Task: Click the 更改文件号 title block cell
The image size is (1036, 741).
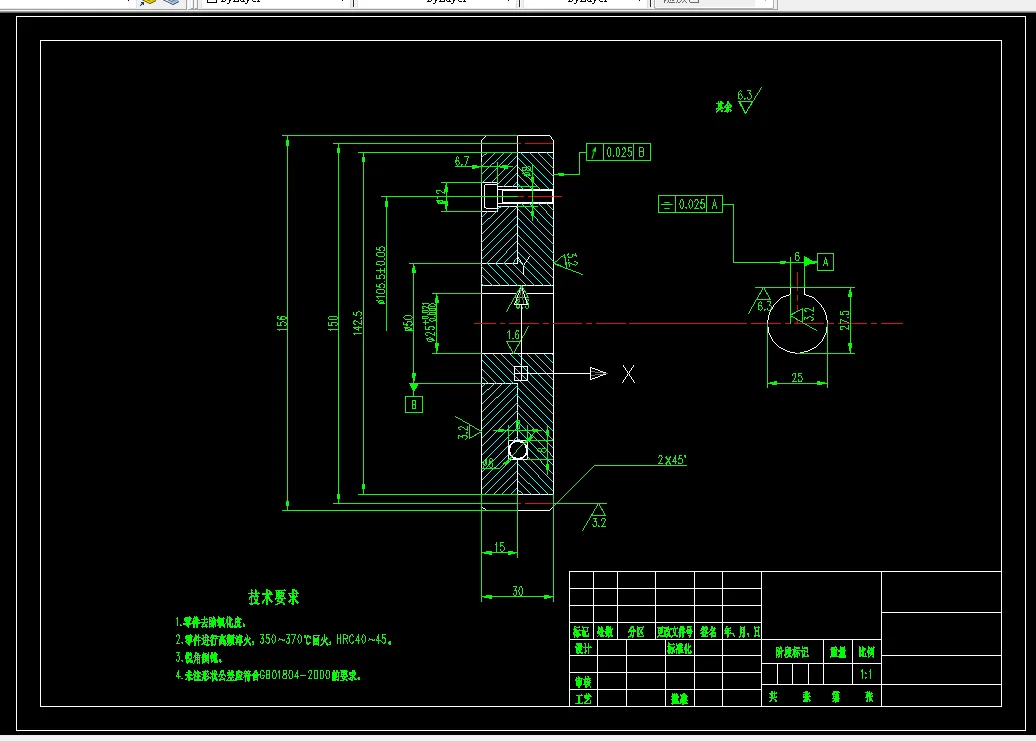Action: (x=675, y=631)
